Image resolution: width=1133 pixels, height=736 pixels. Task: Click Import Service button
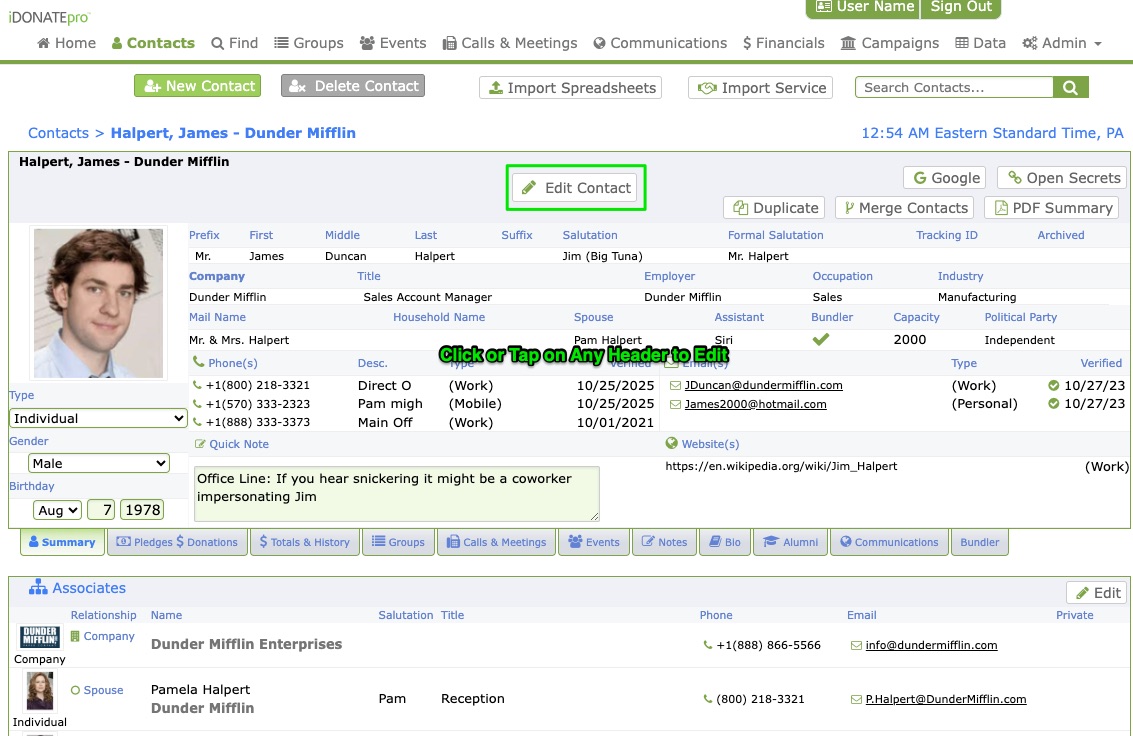(x=760, y=87)
